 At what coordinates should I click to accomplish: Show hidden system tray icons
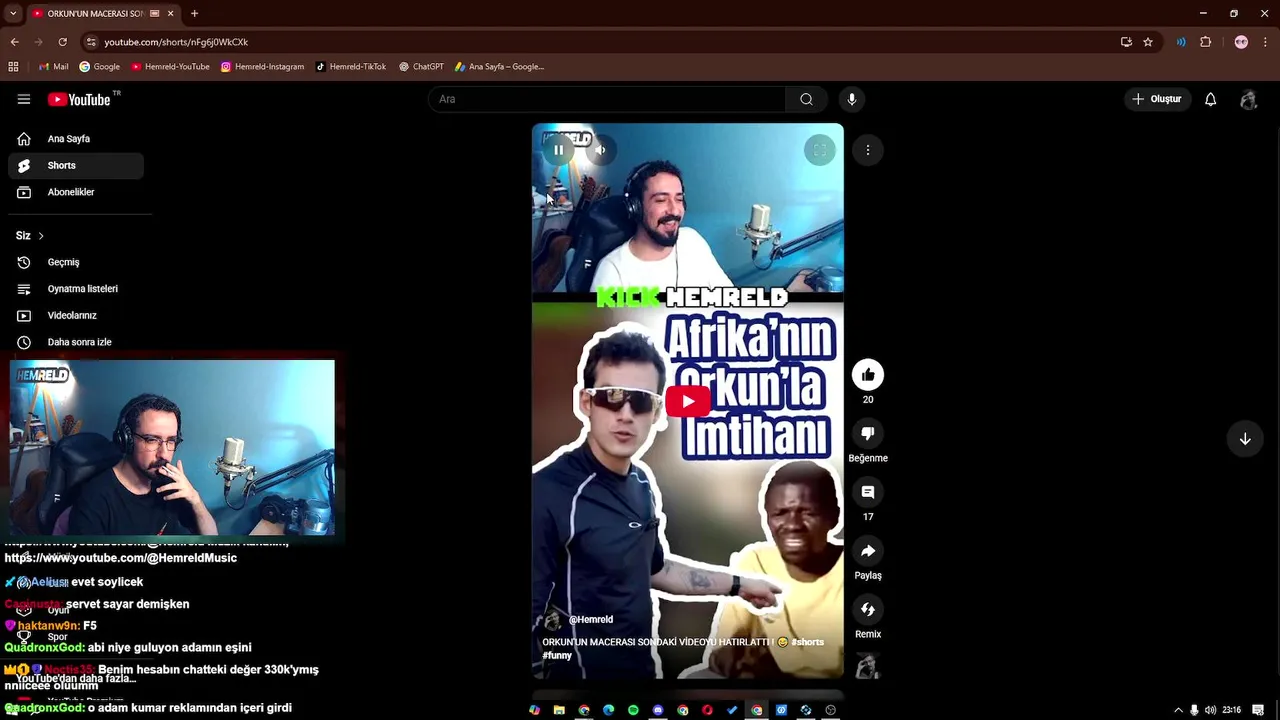pos(1178,710)
